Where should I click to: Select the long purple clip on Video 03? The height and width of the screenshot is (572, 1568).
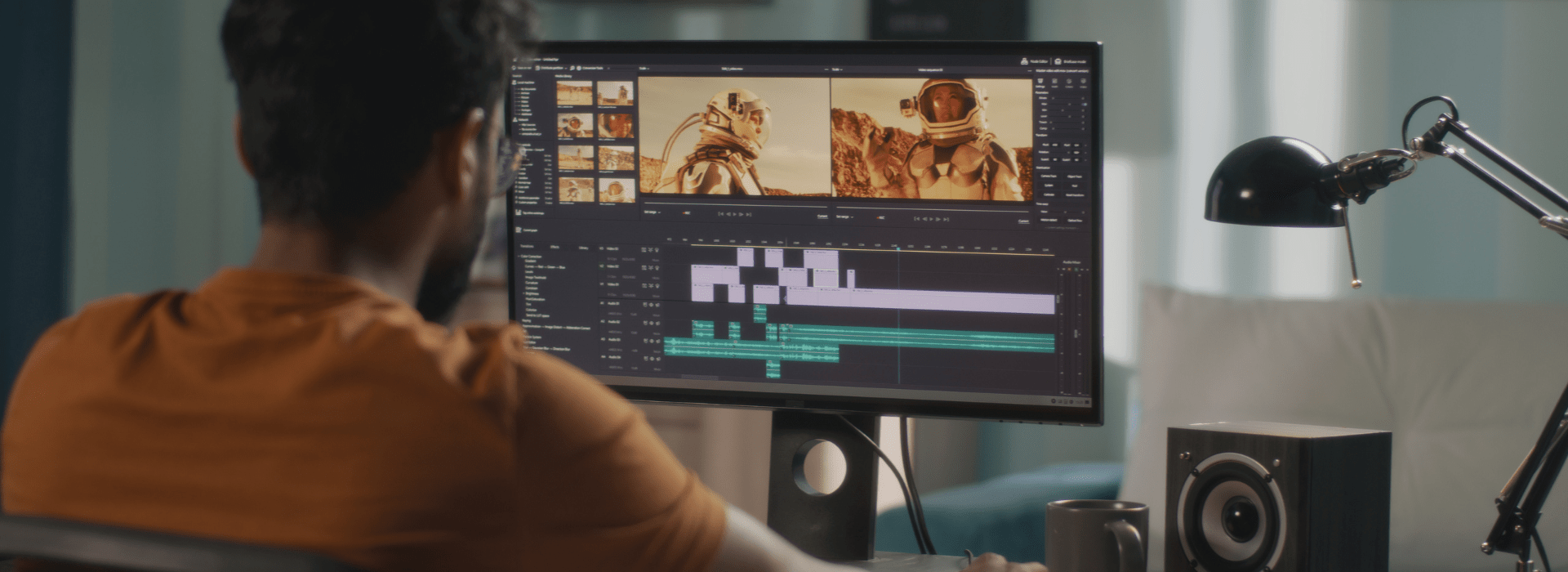click(x=920, y=301)
